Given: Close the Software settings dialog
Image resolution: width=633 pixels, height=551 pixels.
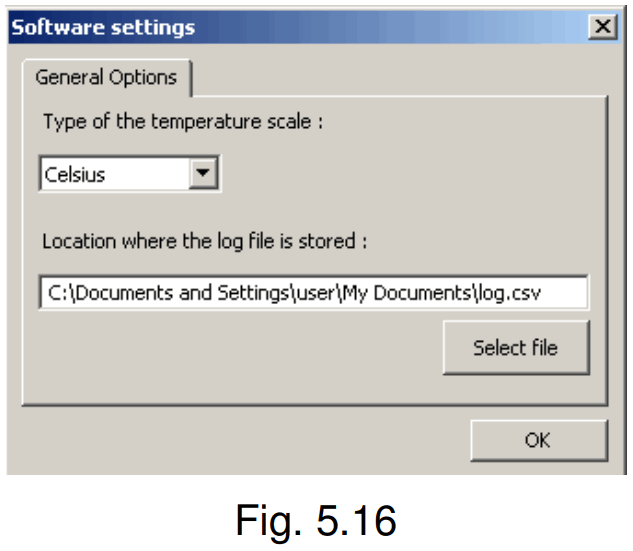Looking at the screenshot, I should click(603, 27).
